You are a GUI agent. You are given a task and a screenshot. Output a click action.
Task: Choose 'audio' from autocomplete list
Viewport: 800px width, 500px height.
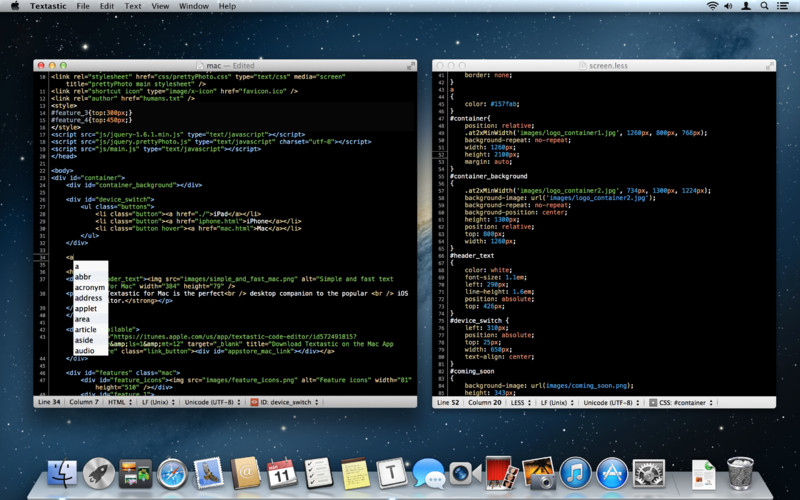91,351
